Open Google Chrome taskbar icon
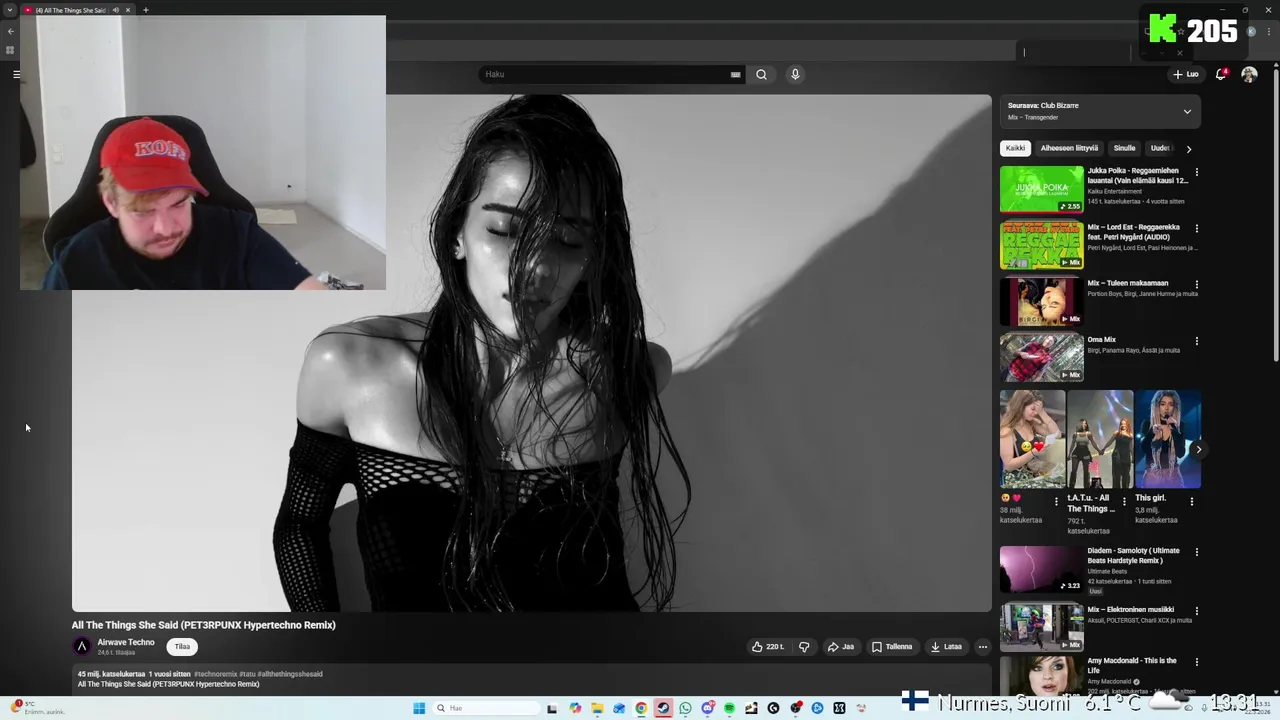1280x720 pixels. coord(641,708)
